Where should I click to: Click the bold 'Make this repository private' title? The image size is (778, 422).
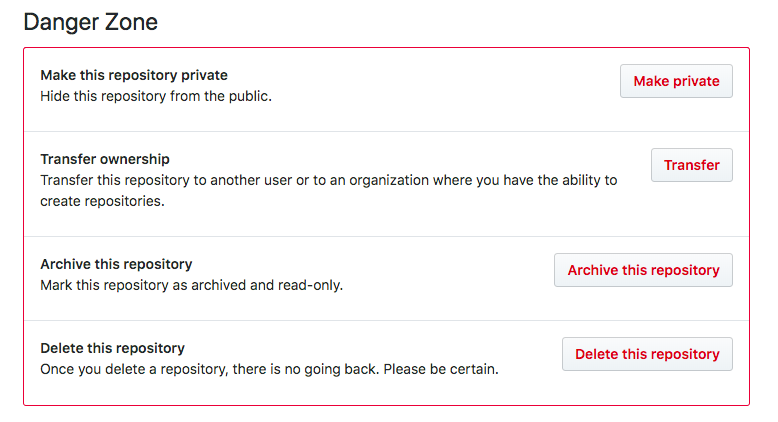pos(134,75)
